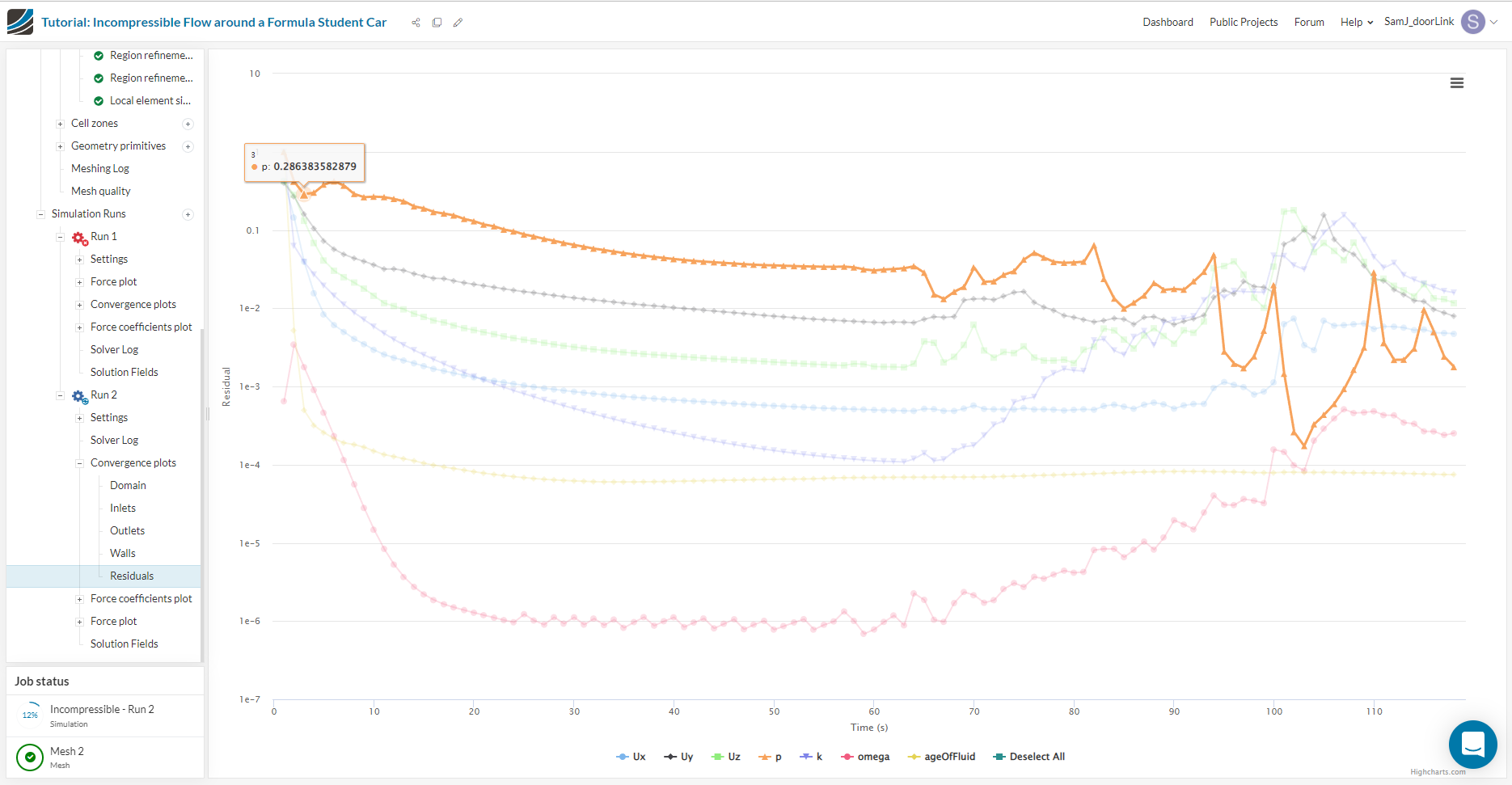
Task: Open the Intercom chat bubble
Action: coord(1473,745)
